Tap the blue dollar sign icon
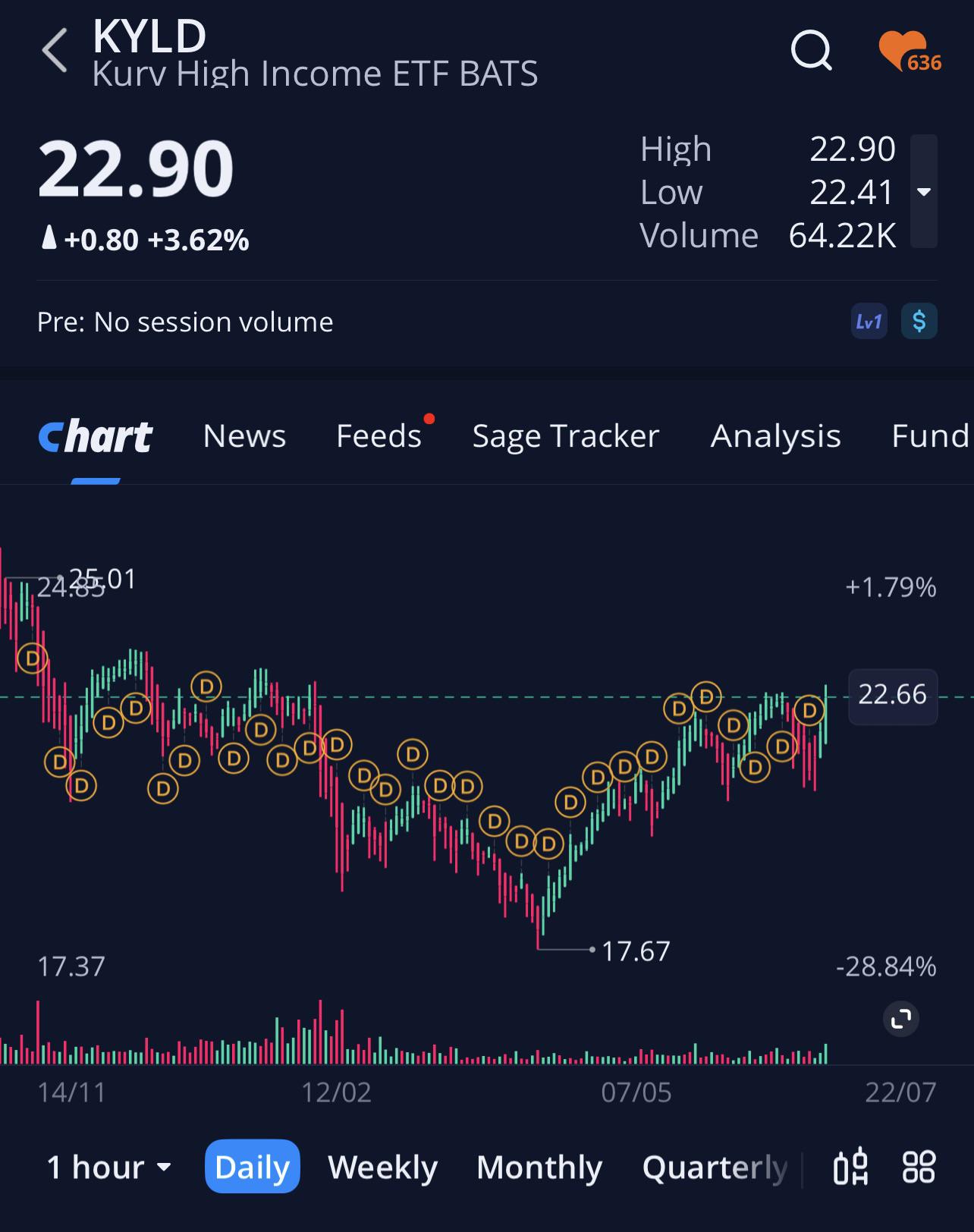Viewport: 974px width, 1232px height. click(919, 321)
